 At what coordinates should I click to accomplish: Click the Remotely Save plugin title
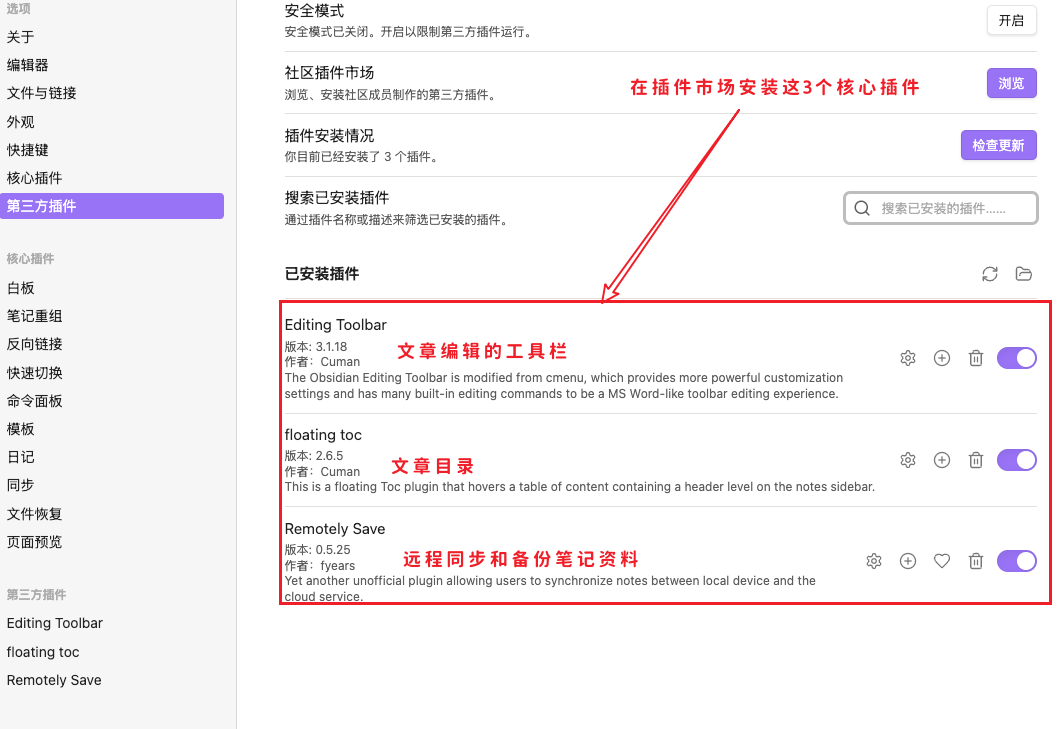(x=335, y=529)
